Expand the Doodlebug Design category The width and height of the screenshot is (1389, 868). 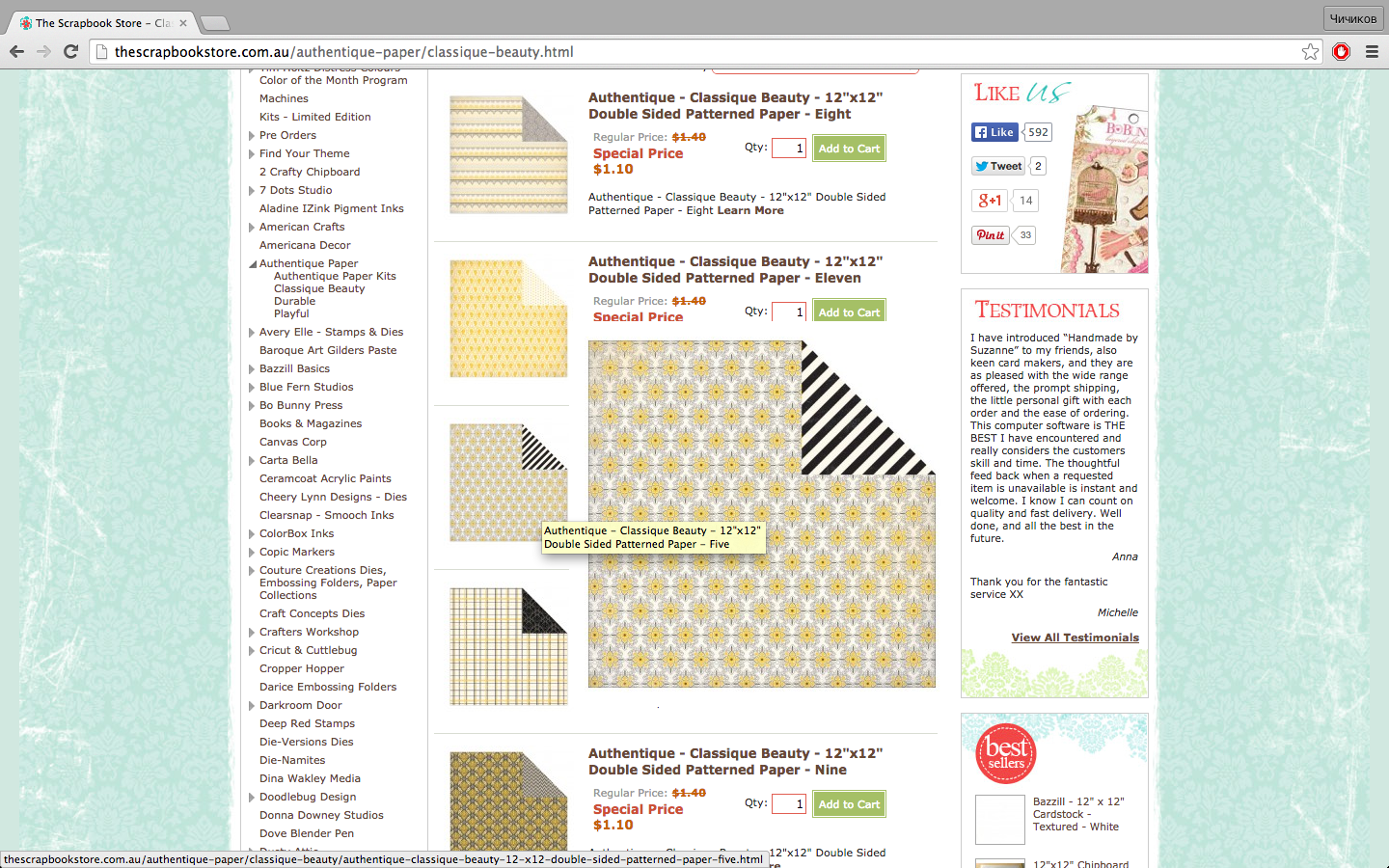(x=252, y=797)
